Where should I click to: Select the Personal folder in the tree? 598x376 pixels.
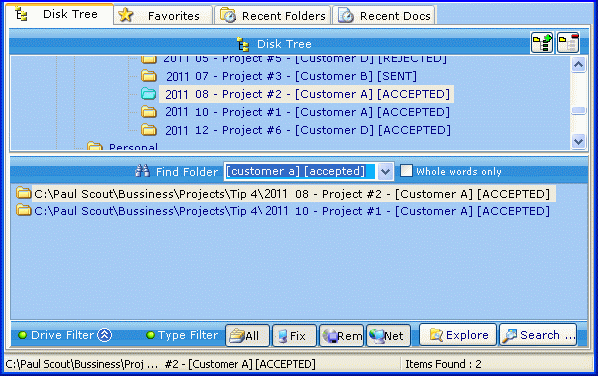coord(133,146)
